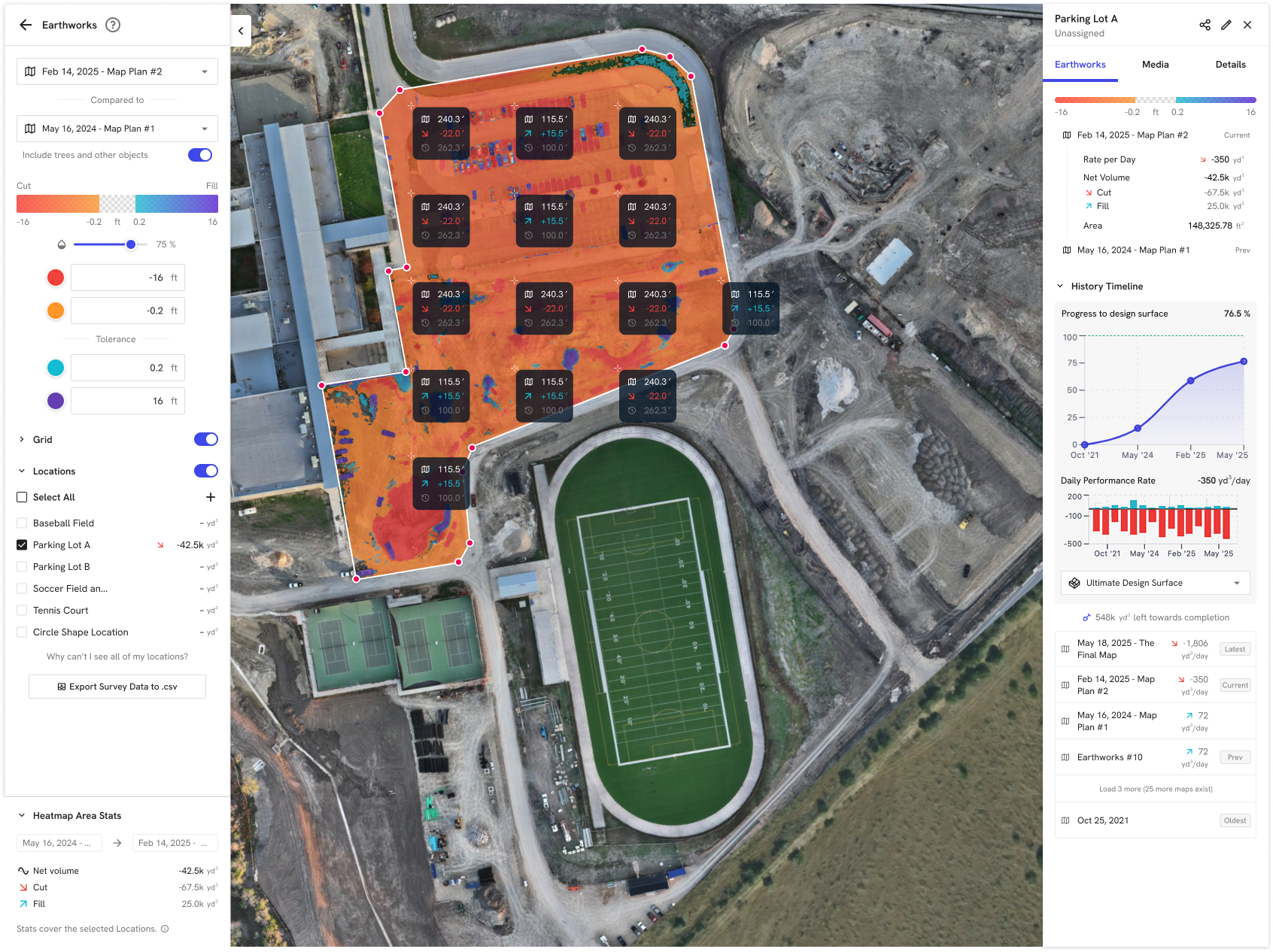Viewport: 1273px width, 952px height.
Task: Click the share icon for Parking Lot A
Action: (x=1205, y=25)
